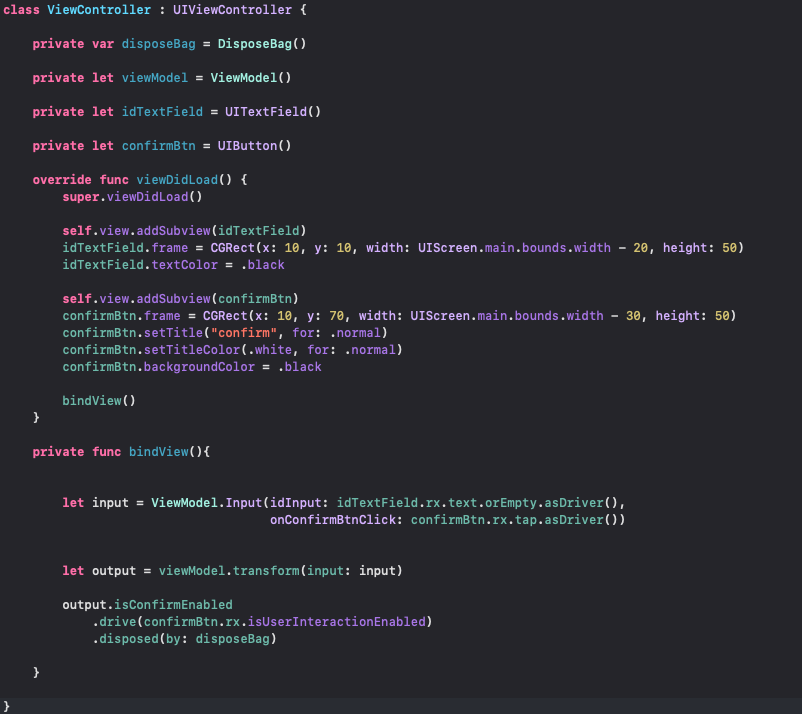Click output.isConfirmEnabled line
Viewport: 802px width, 714px height.
(x=147, y=605)
